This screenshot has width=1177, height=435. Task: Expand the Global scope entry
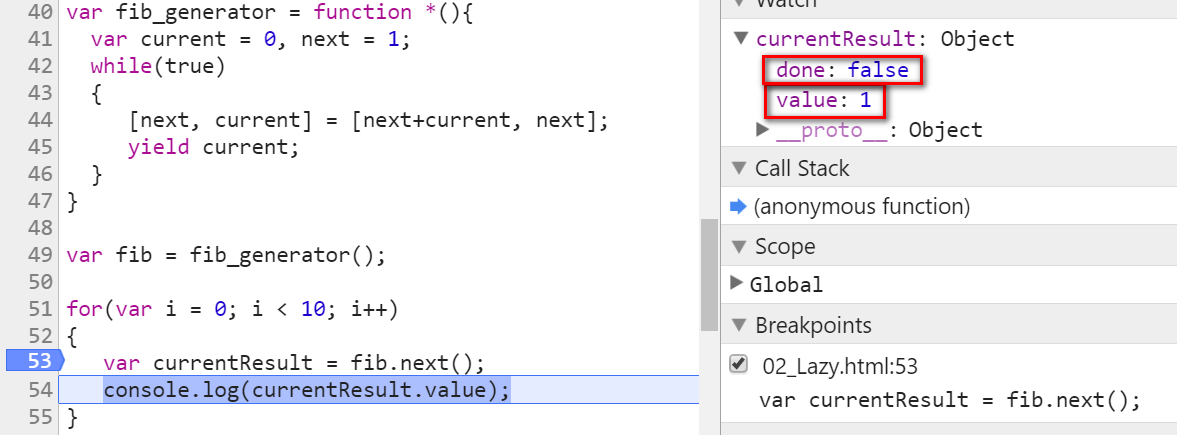(x=736, y=283)
